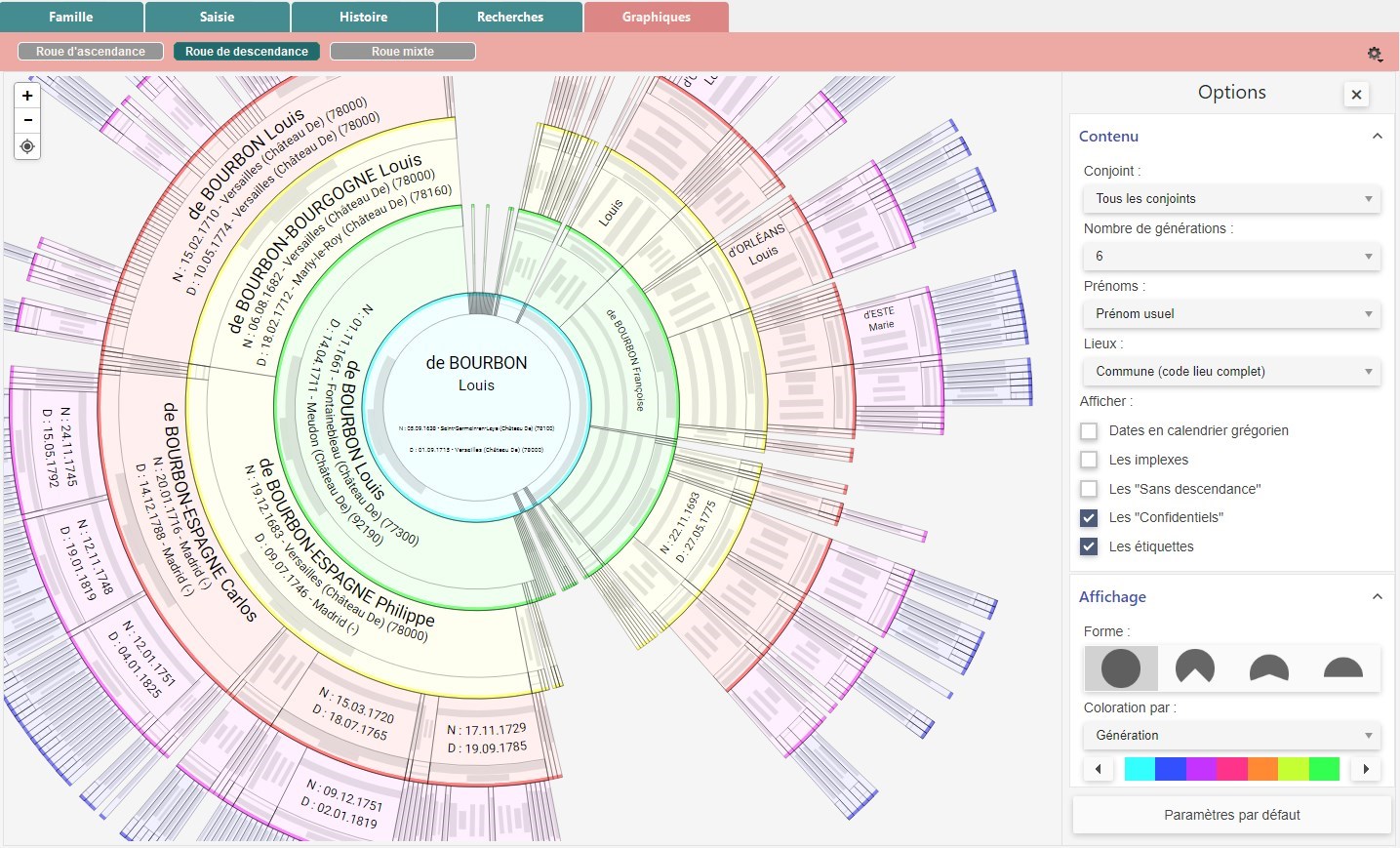Click the d'ORLÉANS Louis segment
Image resolution: width=1400 pixels, height=848 pixels.
pos(759,246)
